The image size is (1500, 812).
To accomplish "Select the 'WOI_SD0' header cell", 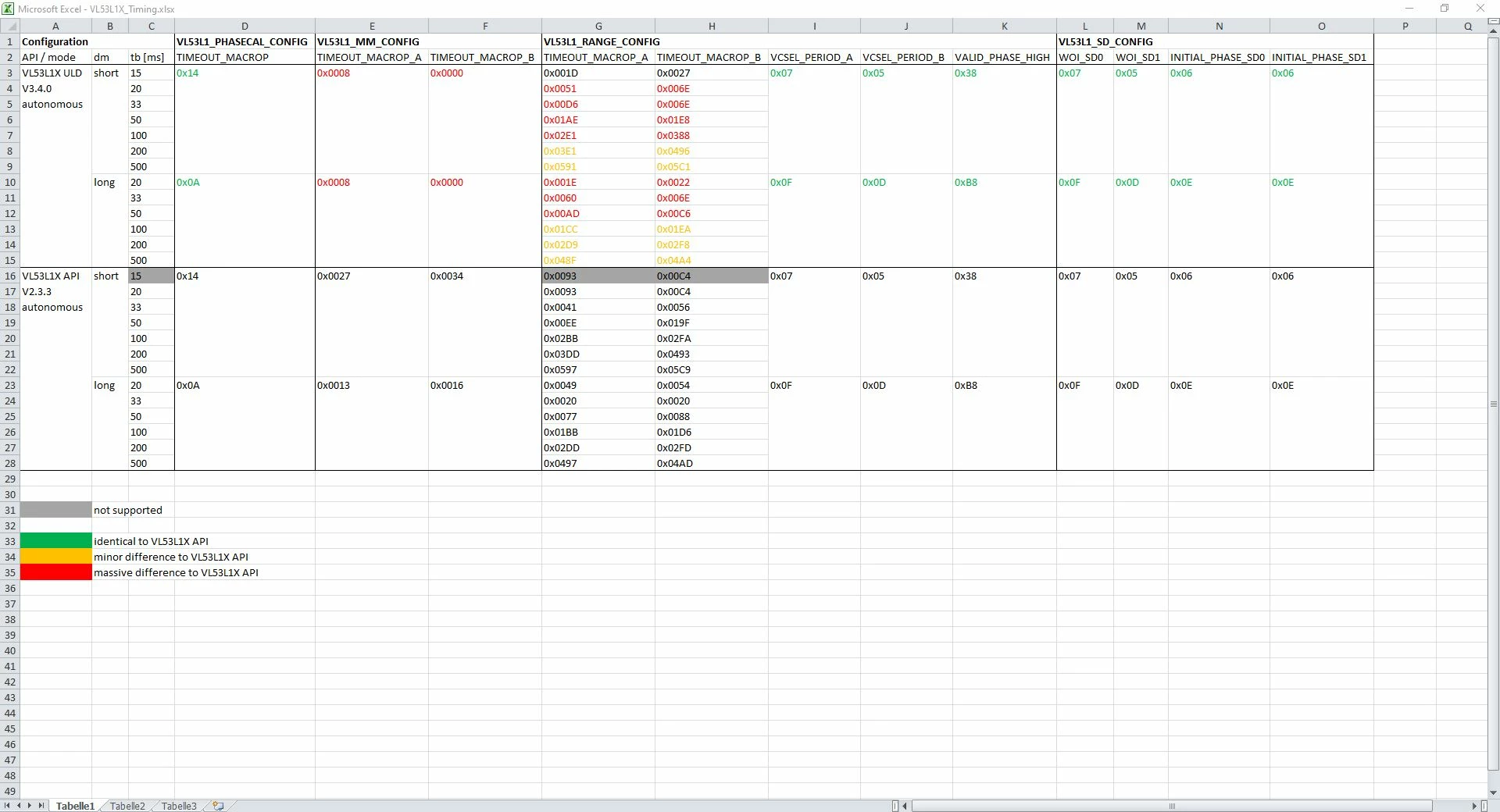I will [1085, 57].
